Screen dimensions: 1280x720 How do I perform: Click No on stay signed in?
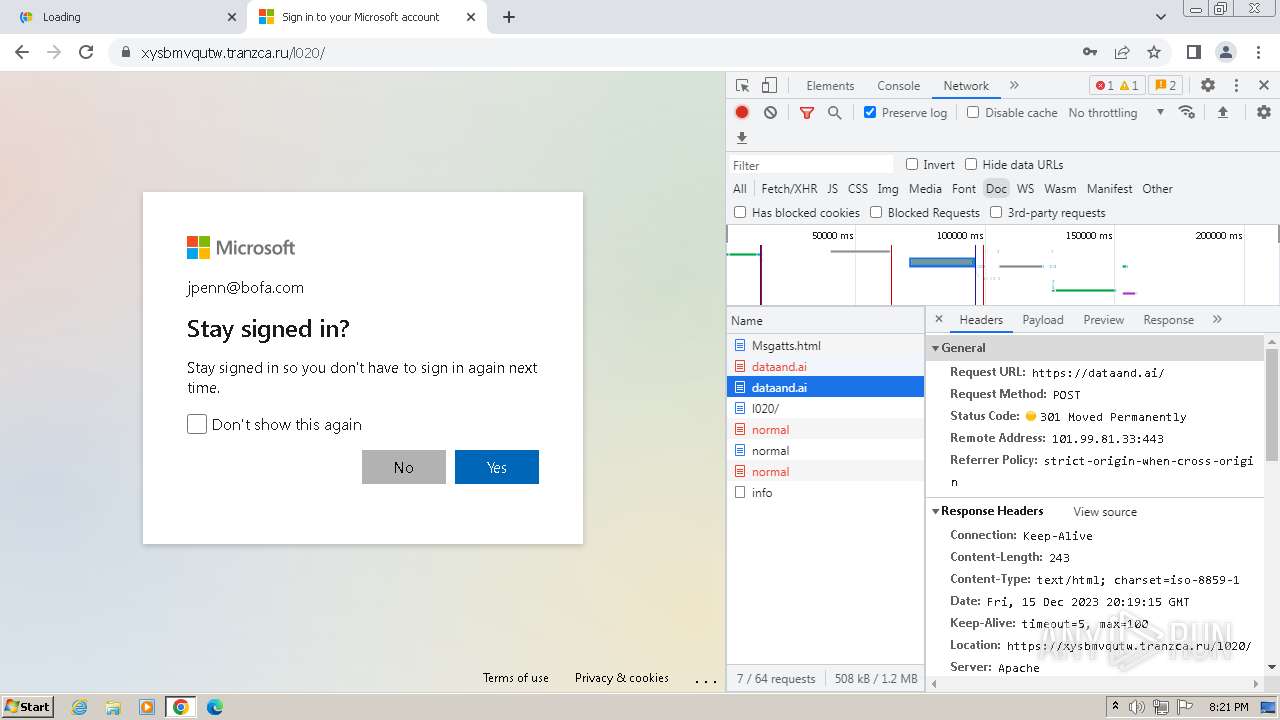pyautogui.click(x=404, y=467)
